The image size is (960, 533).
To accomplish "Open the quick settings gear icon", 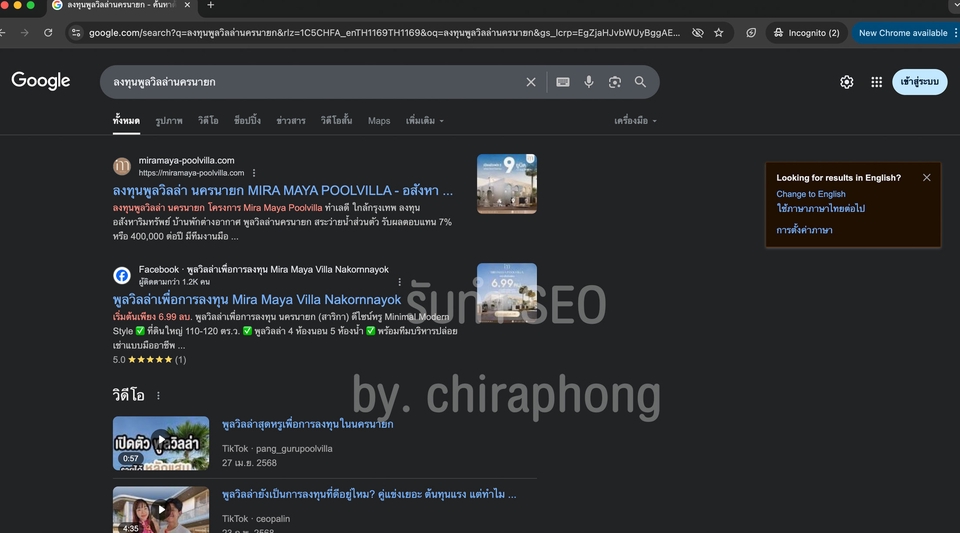I will [x=847, y=82].
